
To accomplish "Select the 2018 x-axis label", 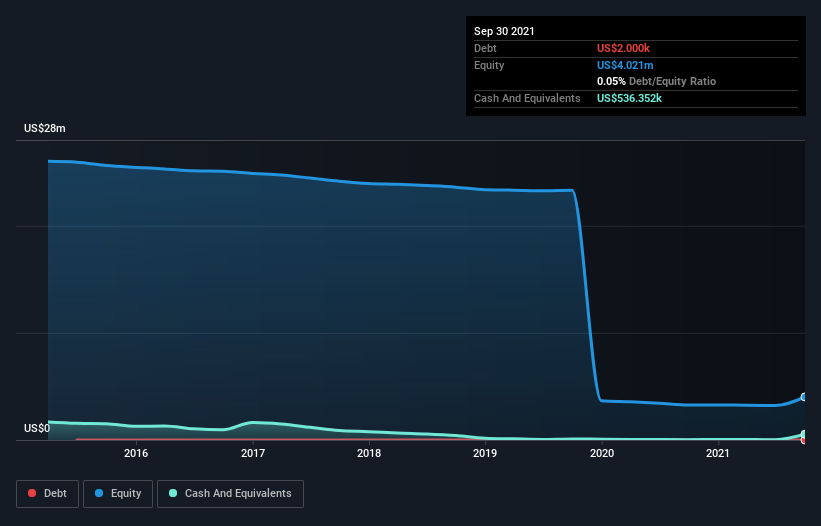I will point(369,453).
